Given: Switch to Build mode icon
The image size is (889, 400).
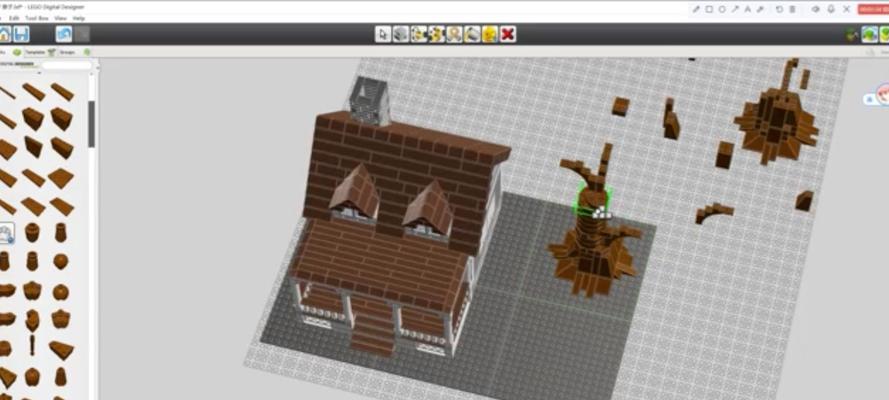Looking at the screenshot, I should (852, 35).
